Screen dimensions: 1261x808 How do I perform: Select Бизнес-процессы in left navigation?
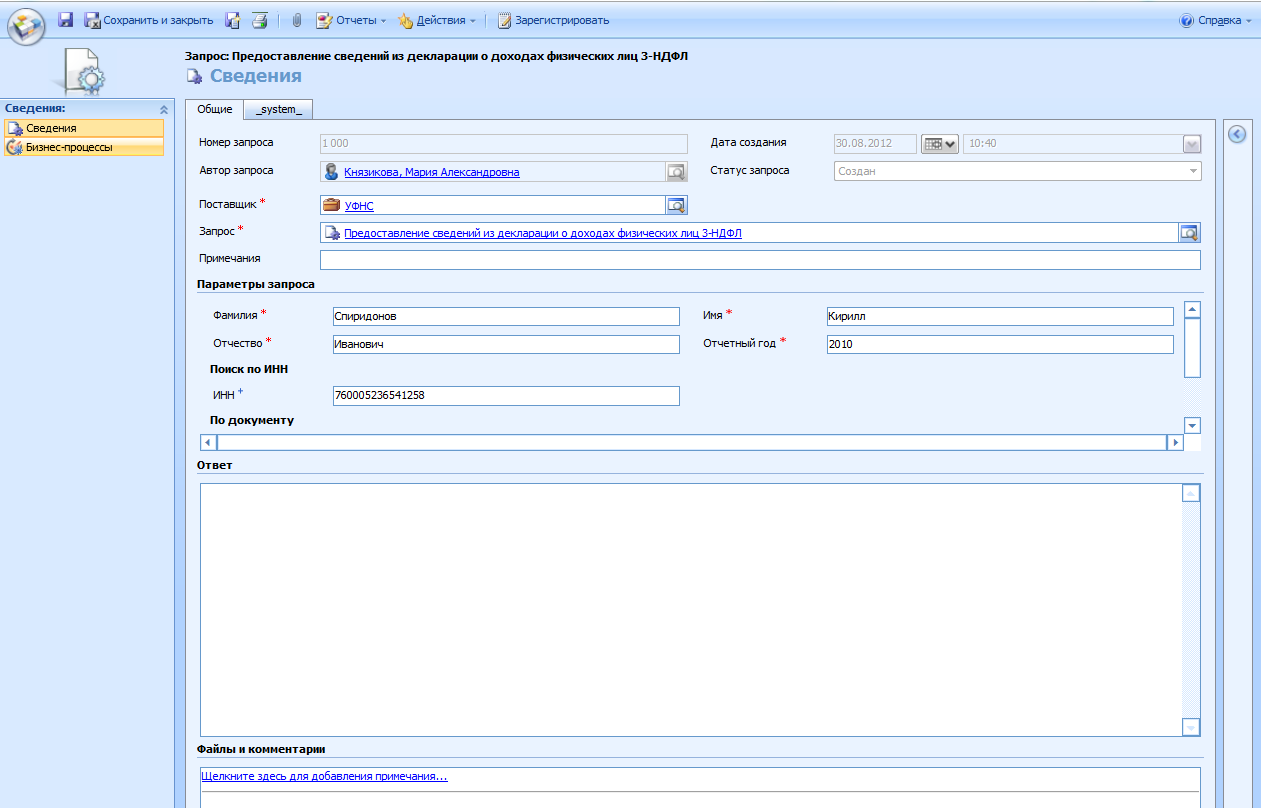click(x=68, y=147)
